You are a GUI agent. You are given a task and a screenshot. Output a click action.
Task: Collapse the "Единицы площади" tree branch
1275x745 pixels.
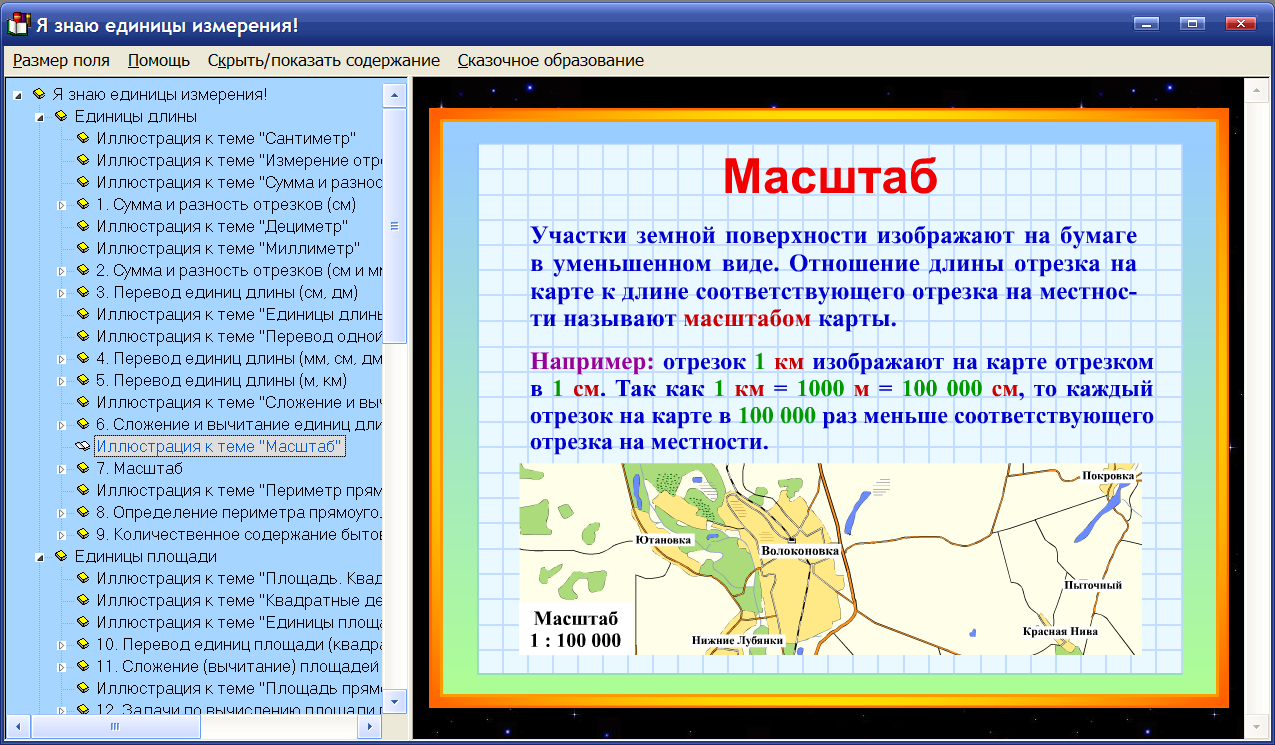[39, 557]
